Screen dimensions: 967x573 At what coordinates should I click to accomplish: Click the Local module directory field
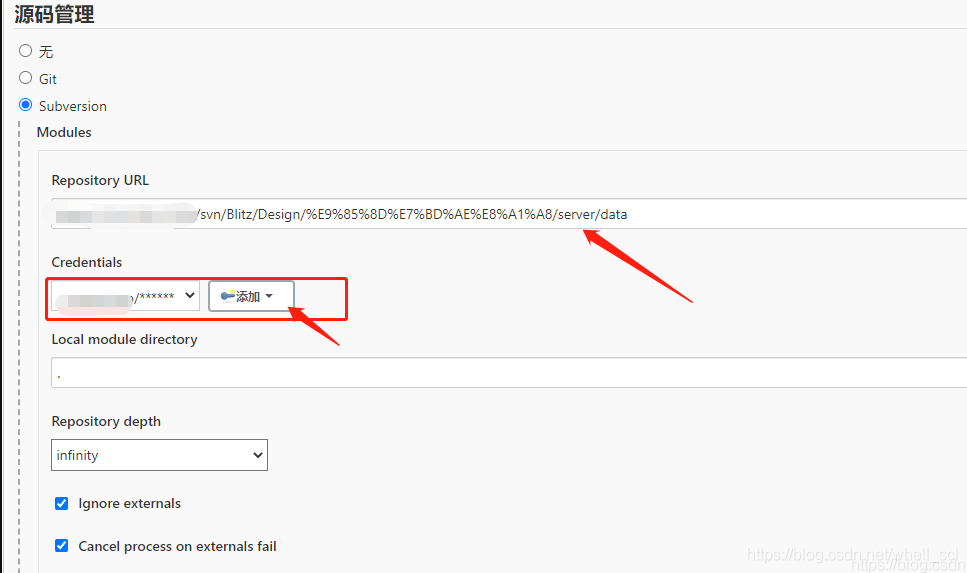click(x=509, y=373)
